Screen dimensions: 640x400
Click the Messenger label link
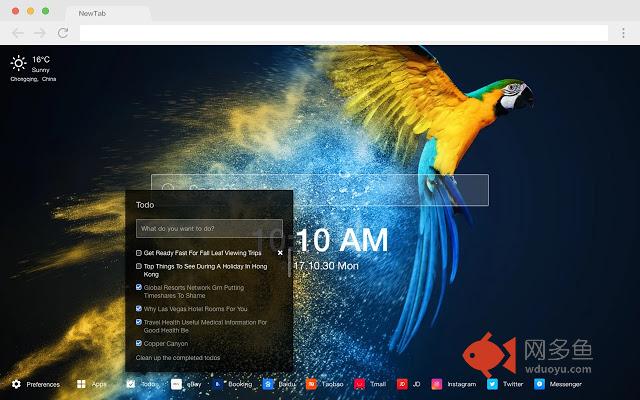click(566, 384)
